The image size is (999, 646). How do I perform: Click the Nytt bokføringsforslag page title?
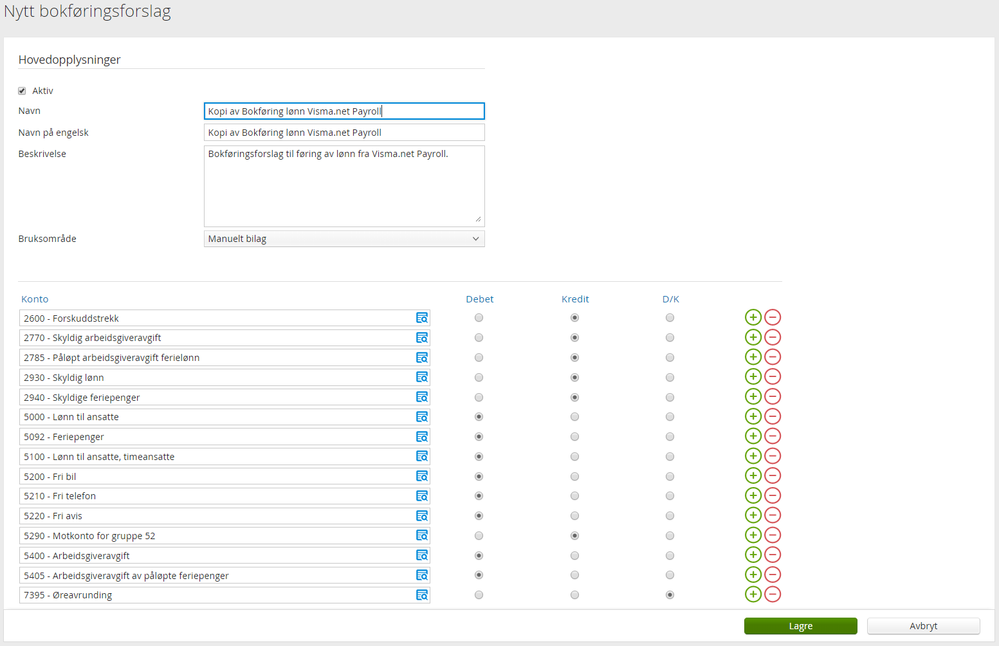click(x=87, y=11)
